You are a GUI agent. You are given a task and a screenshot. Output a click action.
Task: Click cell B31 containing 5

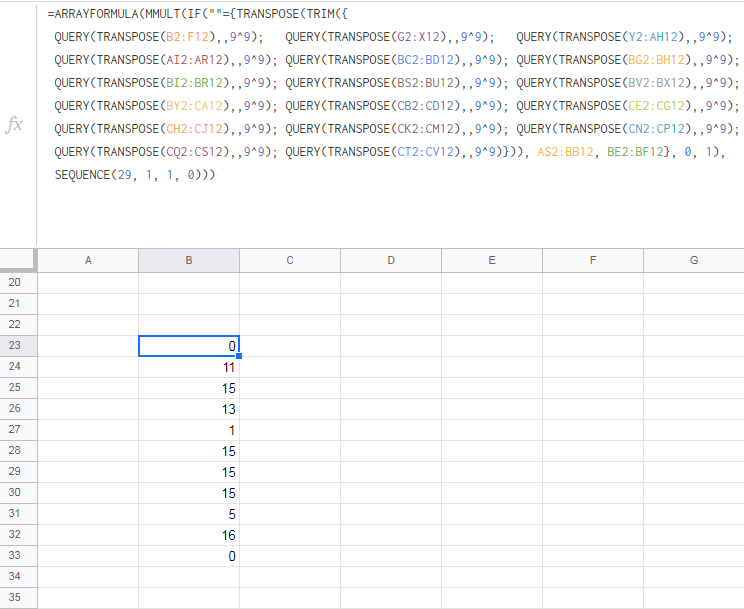tap(189, 514)
